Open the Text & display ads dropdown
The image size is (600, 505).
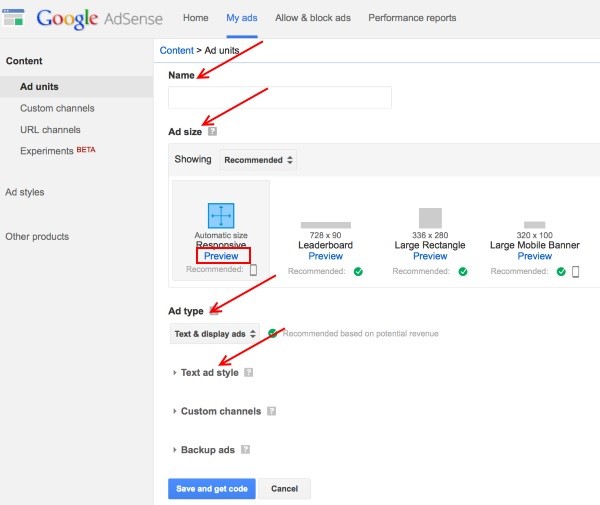tap(214, 333)
